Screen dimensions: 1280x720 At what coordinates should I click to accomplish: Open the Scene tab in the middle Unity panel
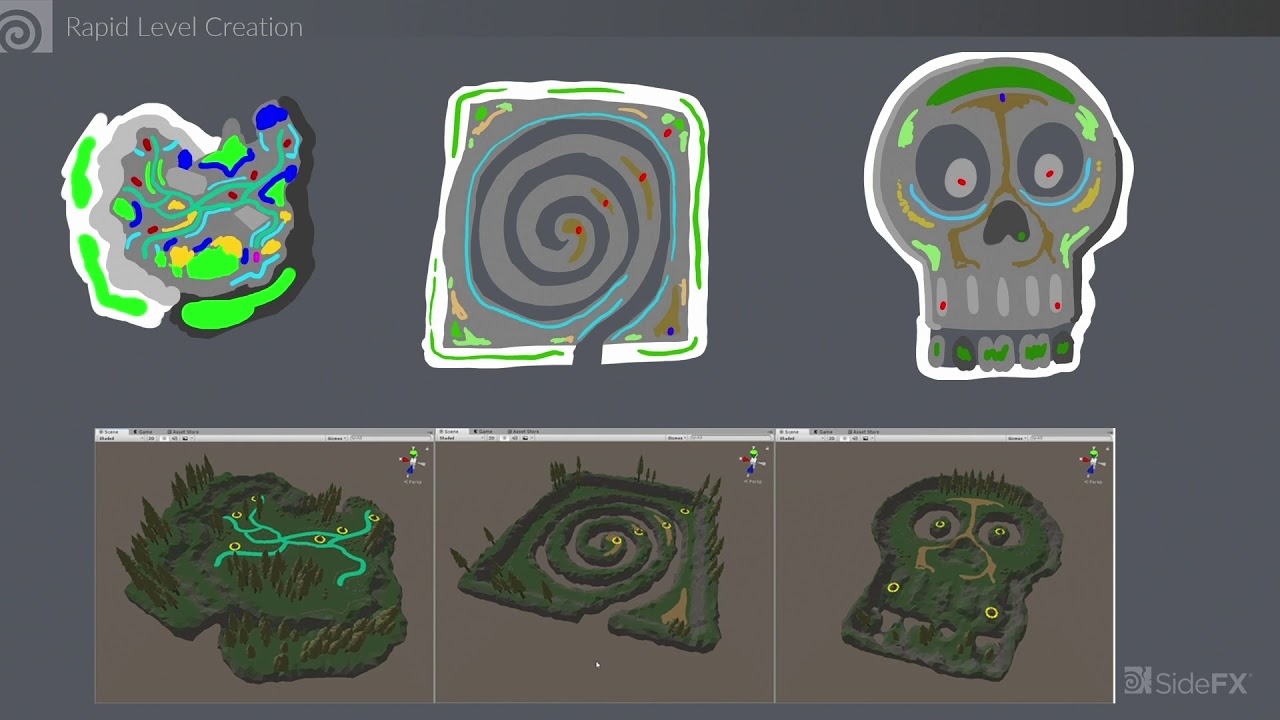[451, 432]
